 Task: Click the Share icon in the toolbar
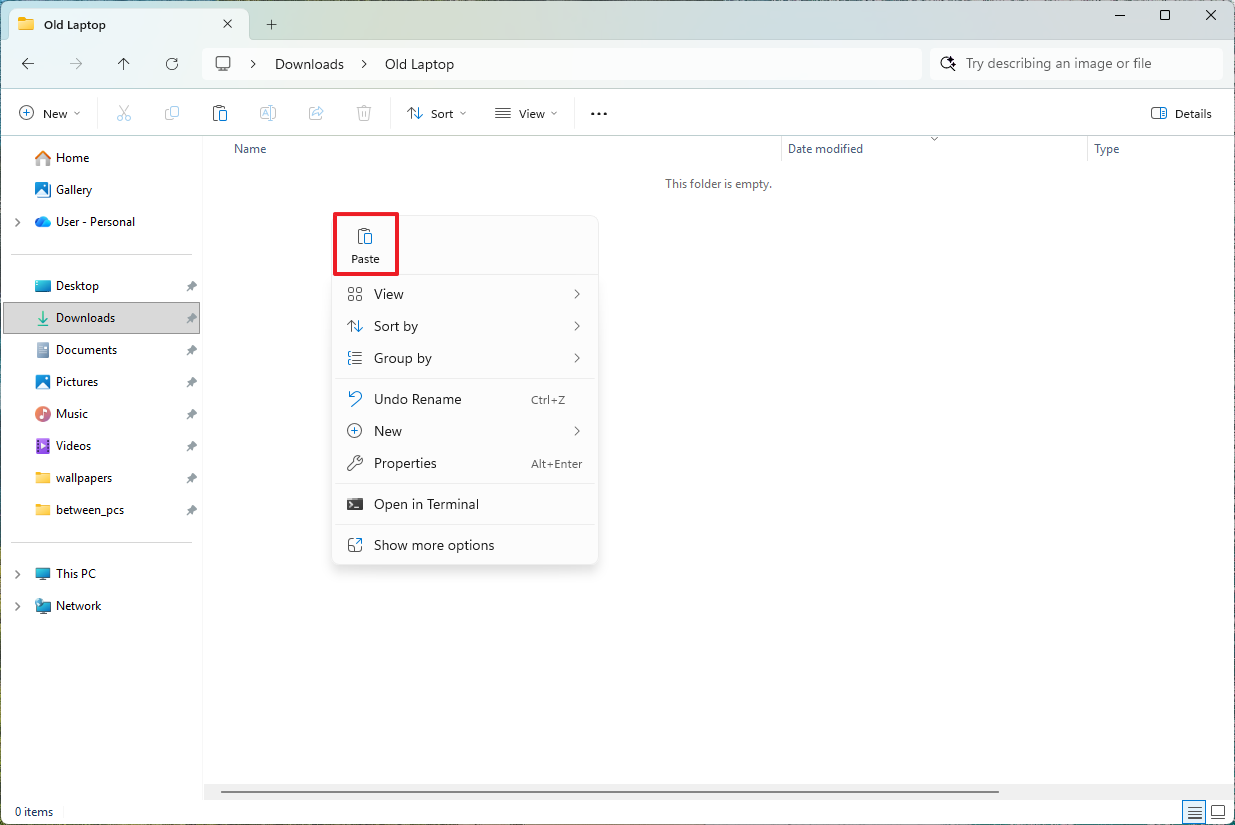315,112
